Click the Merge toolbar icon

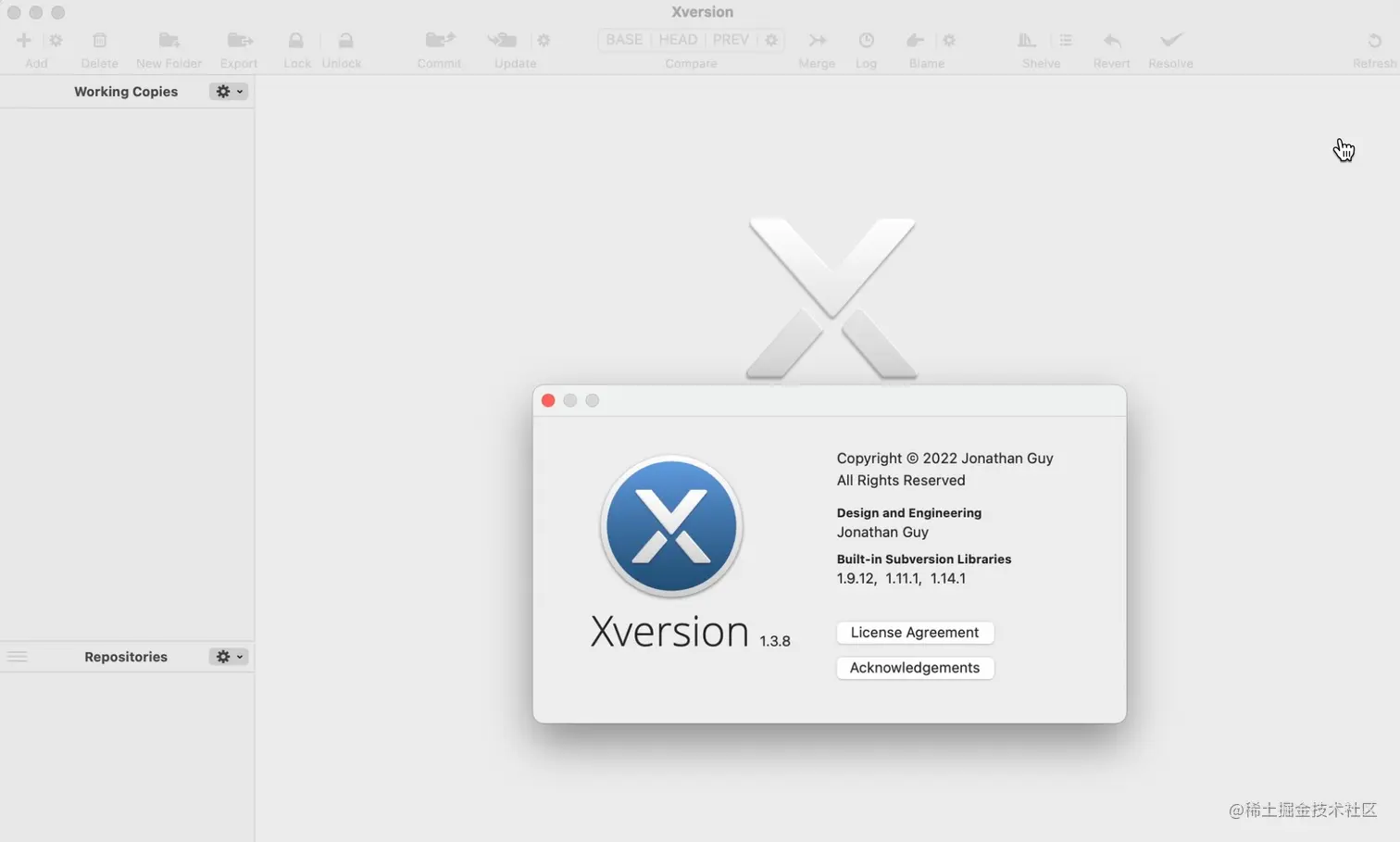(817, 40)
